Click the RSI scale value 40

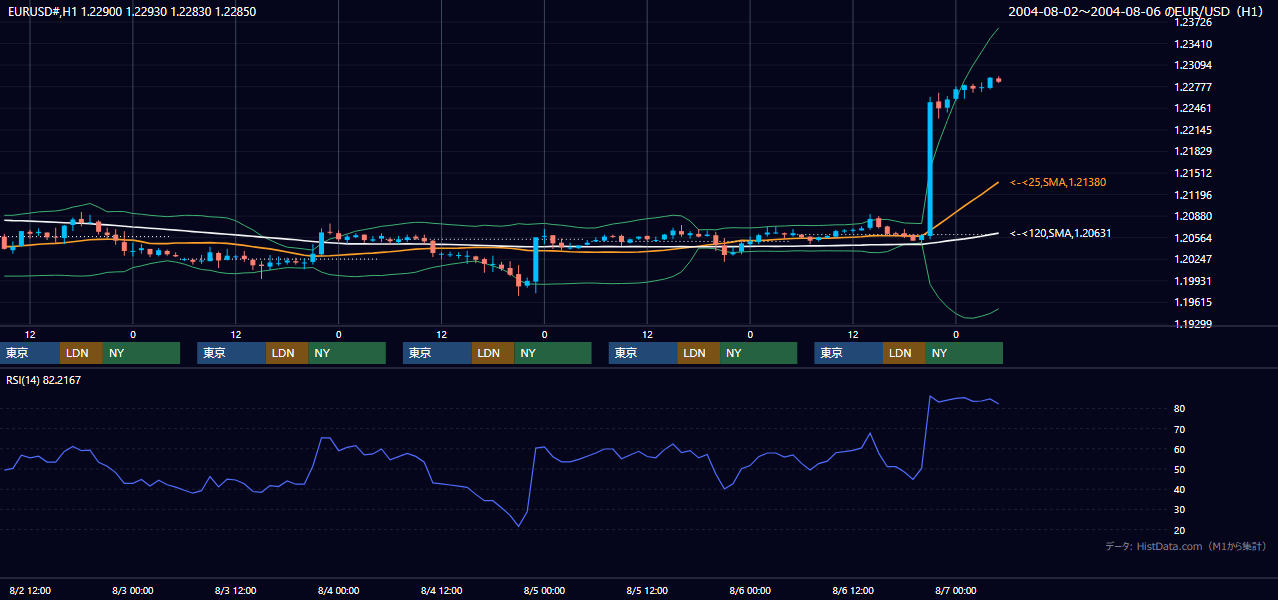pos(1180,490)
